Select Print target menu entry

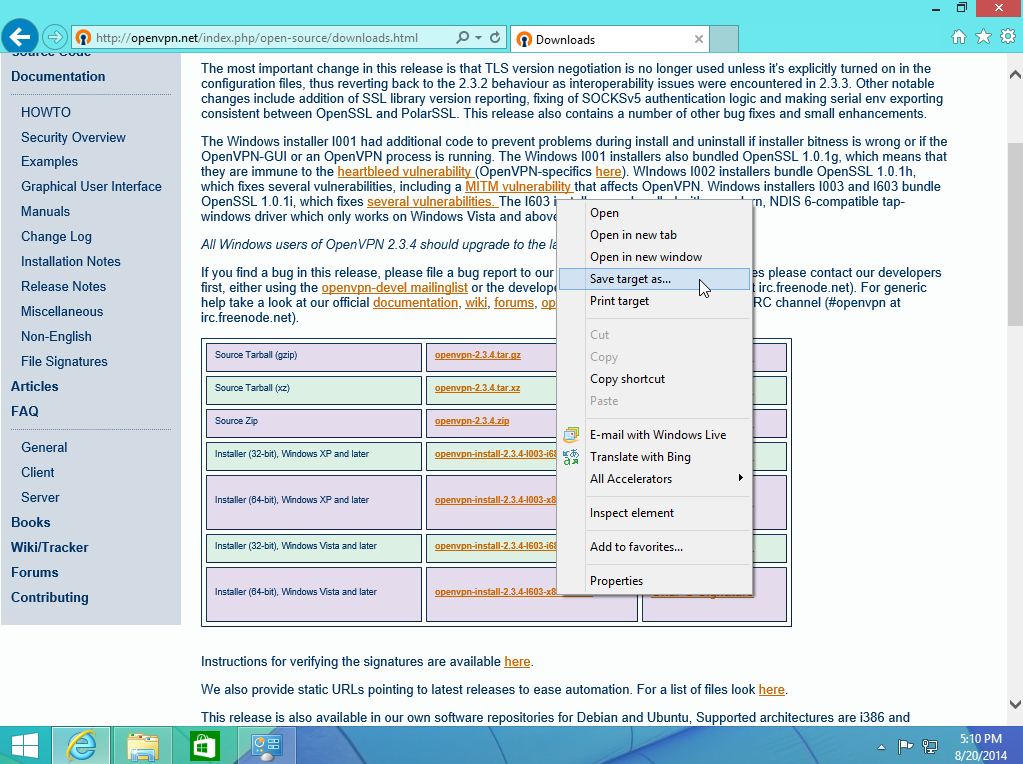pos(655,301)
